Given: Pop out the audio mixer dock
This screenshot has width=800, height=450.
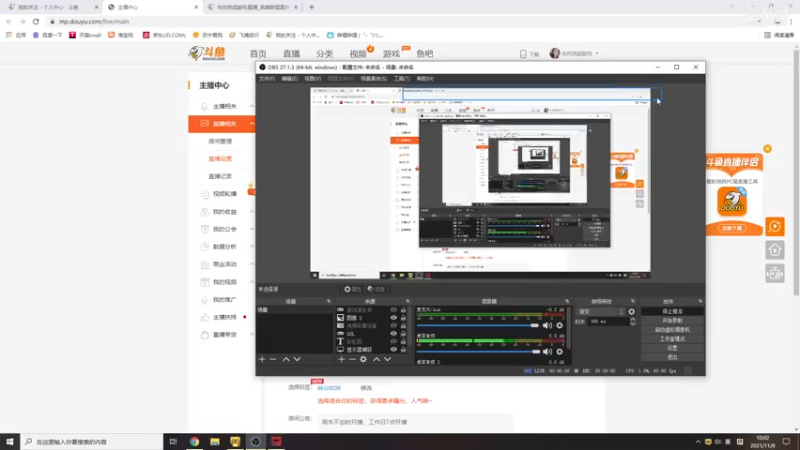Looking at the screenshot, I should 567,302.
